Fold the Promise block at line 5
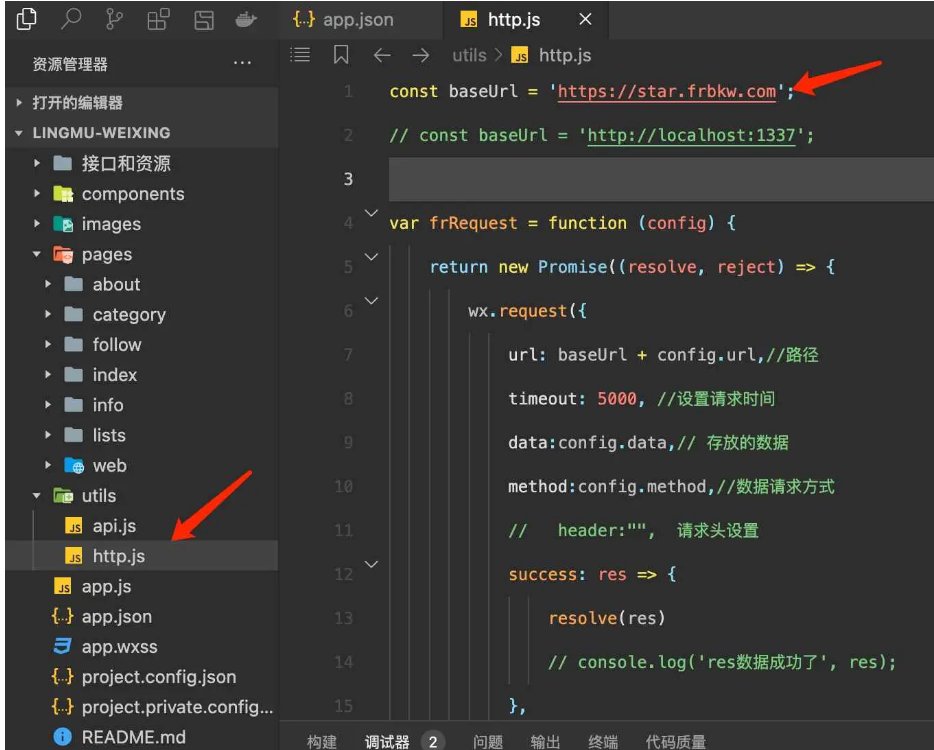 (x=371, y=257)
